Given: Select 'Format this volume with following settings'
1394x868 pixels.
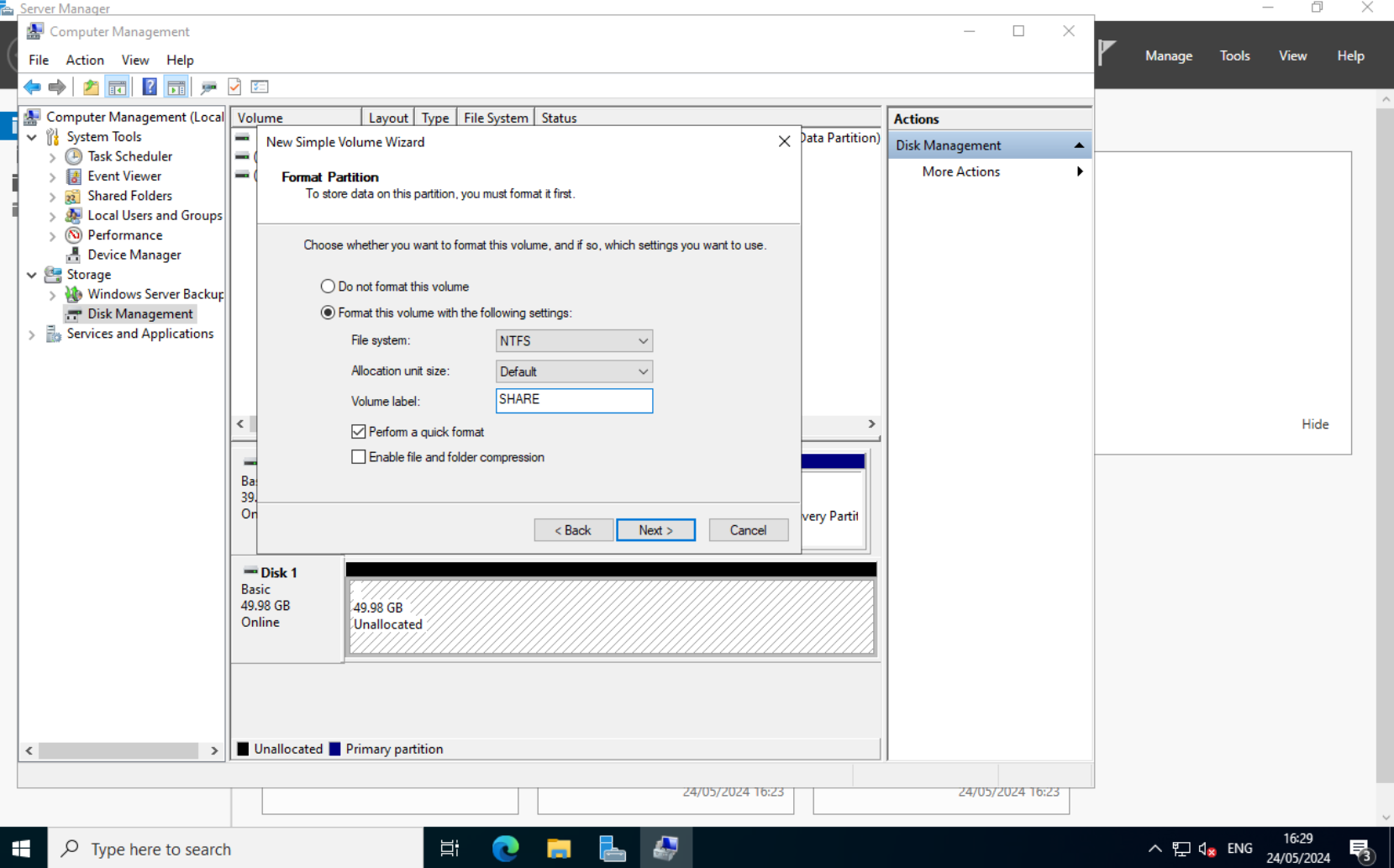Looking at the screenshot, I should coord(328,313).
